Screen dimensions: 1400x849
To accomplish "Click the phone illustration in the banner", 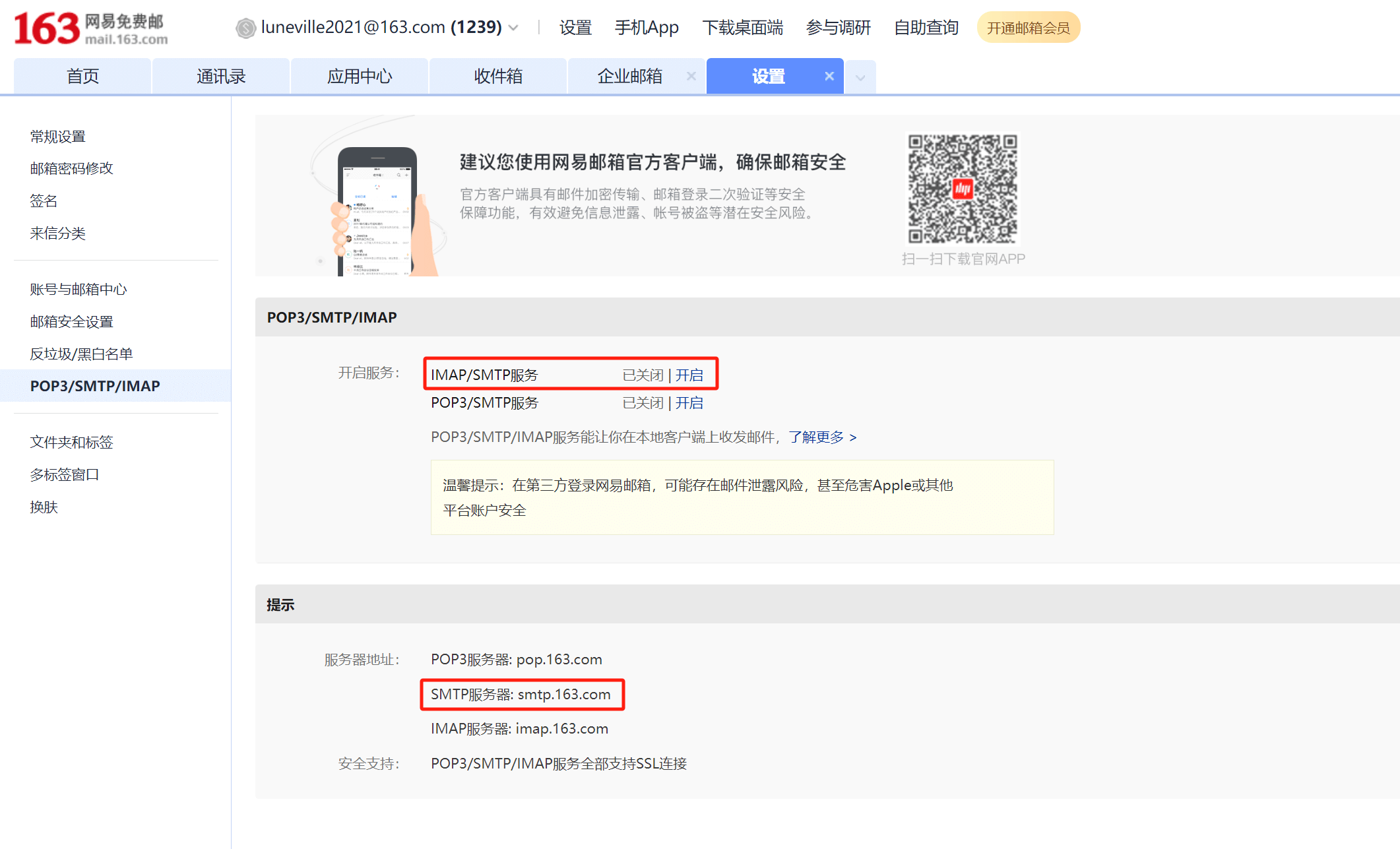I will point(378,211).
